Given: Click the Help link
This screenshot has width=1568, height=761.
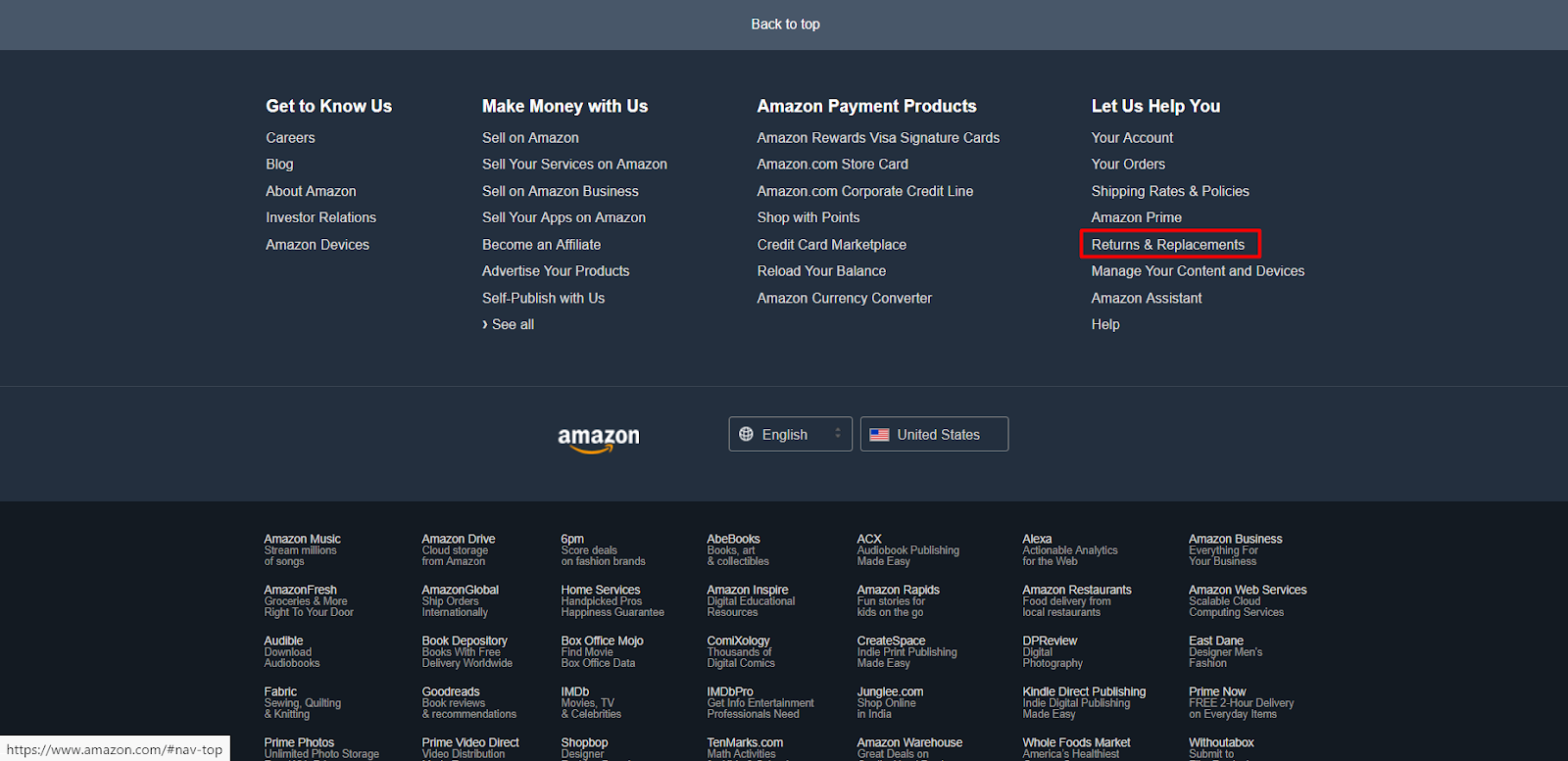Looking at the screenshot, I should coord(1105,324).
